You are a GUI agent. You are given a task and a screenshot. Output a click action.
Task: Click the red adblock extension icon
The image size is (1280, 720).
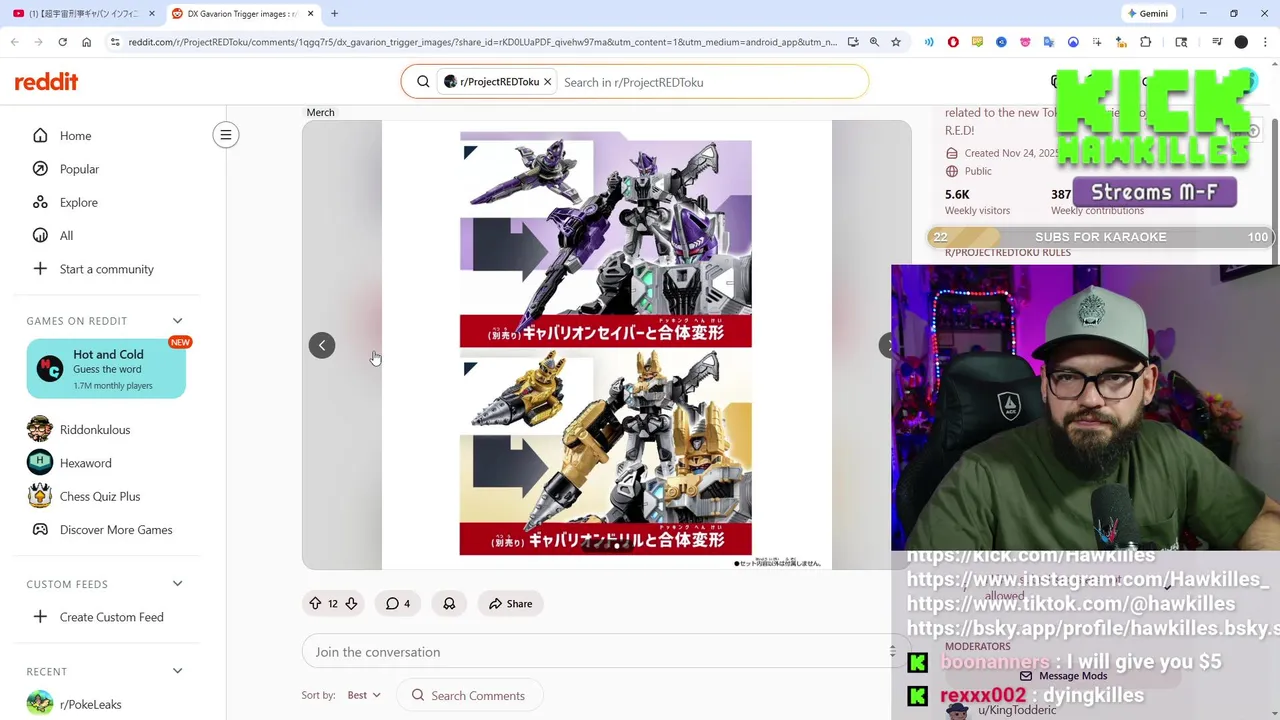pyautogui.click(x=953, y=42)
